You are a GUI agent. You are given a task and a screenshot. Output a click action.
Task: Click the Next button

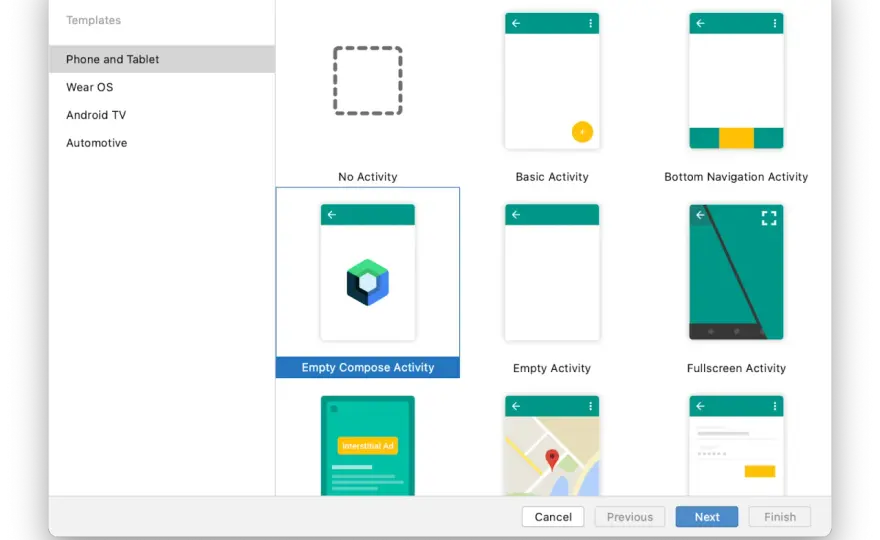[x=707, y=517]
